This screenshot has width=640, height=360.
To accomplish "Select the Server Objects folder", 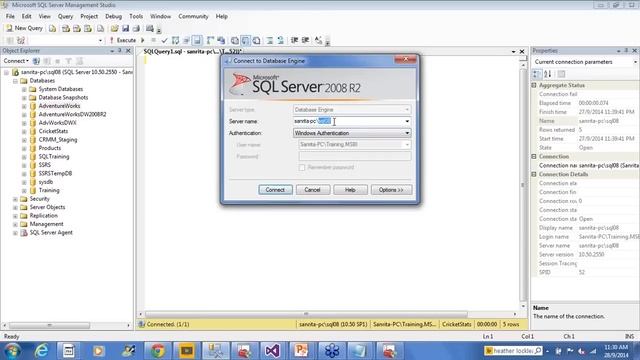I will pos(47,207).
